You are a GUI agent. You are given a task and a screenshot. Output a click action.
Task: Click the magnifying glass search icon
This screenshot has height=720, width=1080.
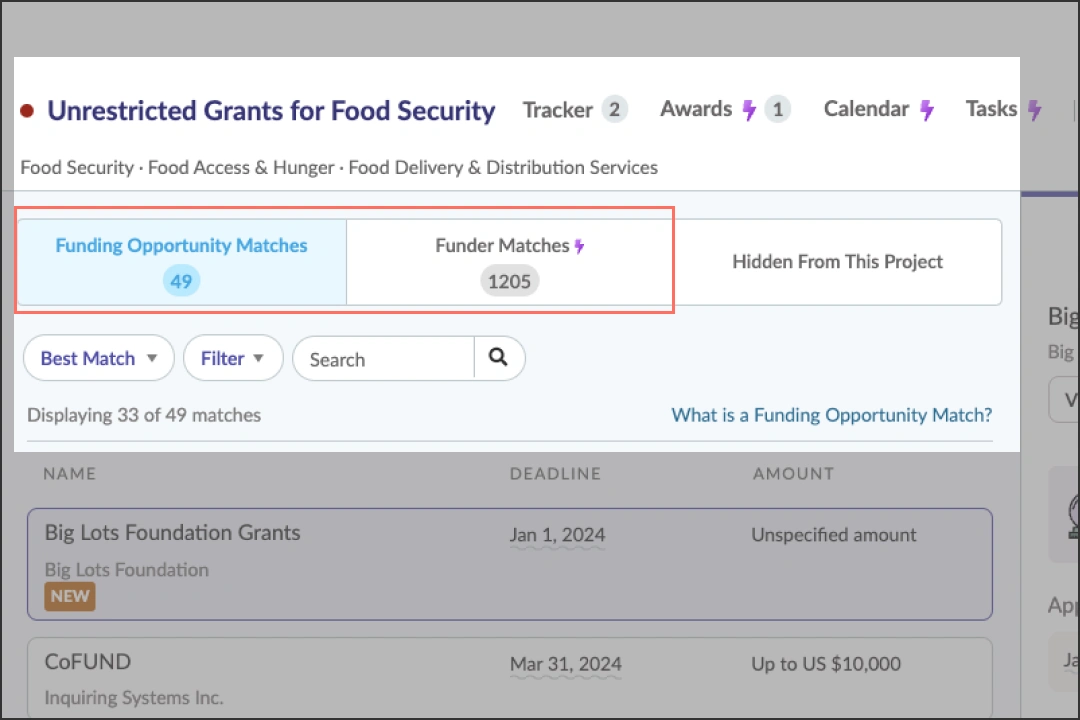click(499, 358)
